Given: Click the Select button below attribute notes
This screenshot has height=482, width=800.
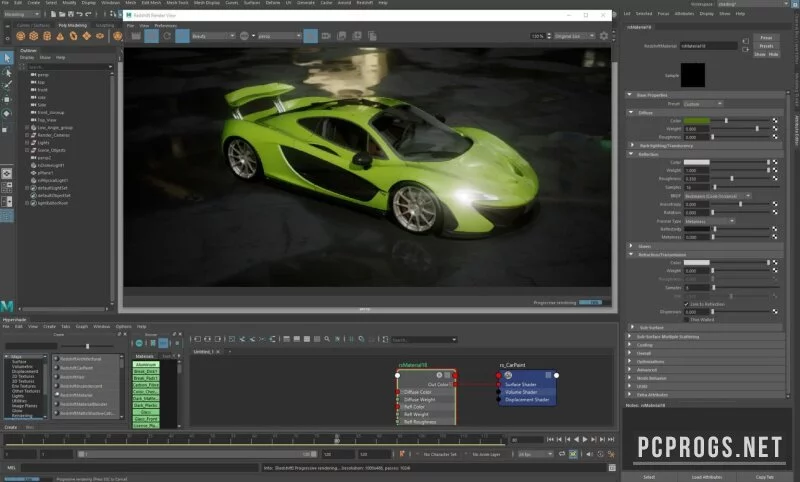Looking at the screenshot, I should tap(649, 477).
